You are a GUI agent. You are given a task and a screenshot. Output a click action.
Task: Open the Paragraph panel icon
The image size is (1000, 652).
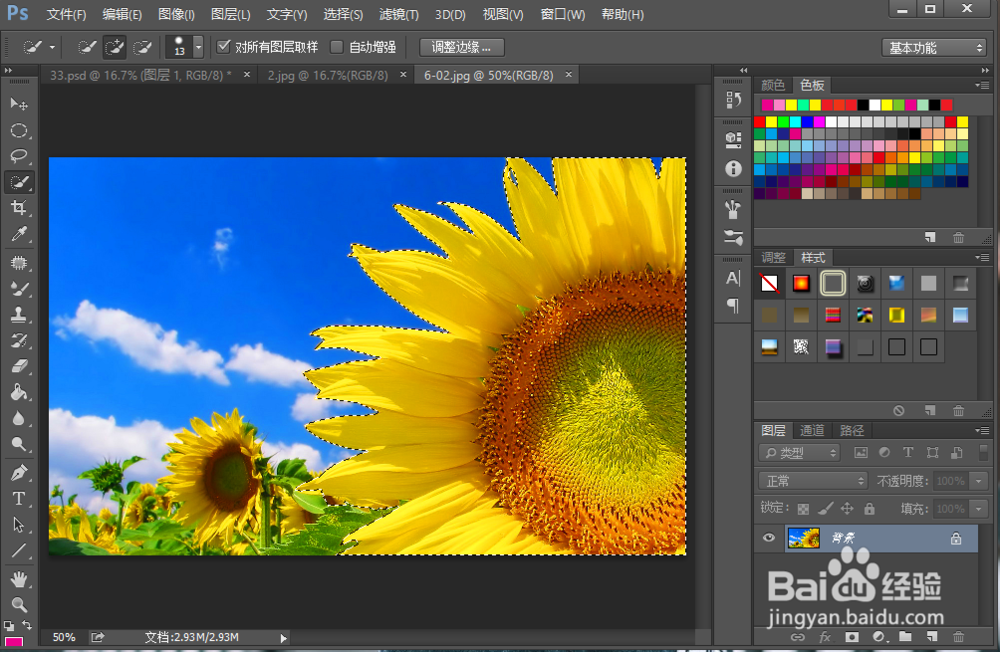[733, 306]
